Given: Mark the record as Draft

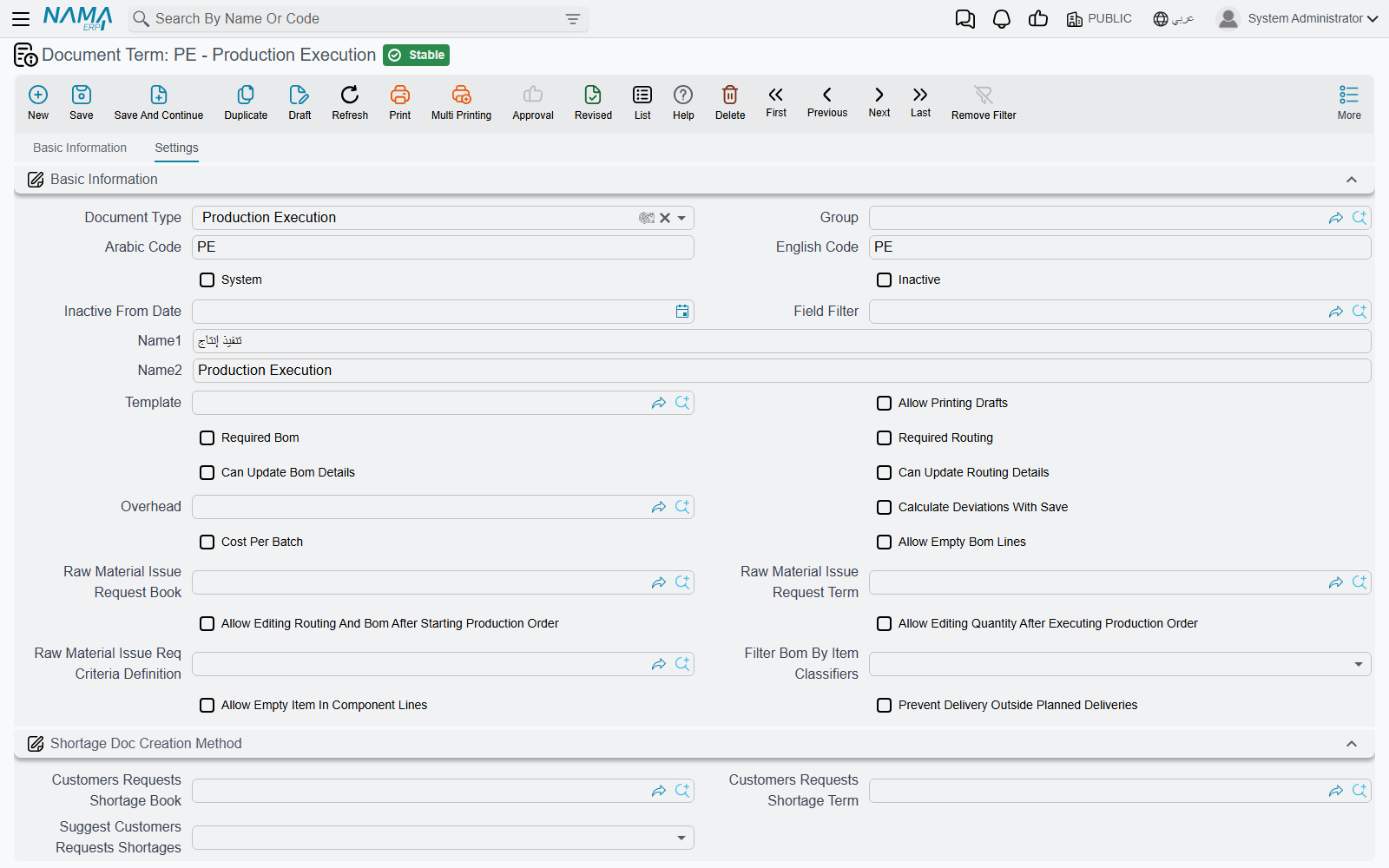Looking at the screenshot, I should click(x=300, y=102).
